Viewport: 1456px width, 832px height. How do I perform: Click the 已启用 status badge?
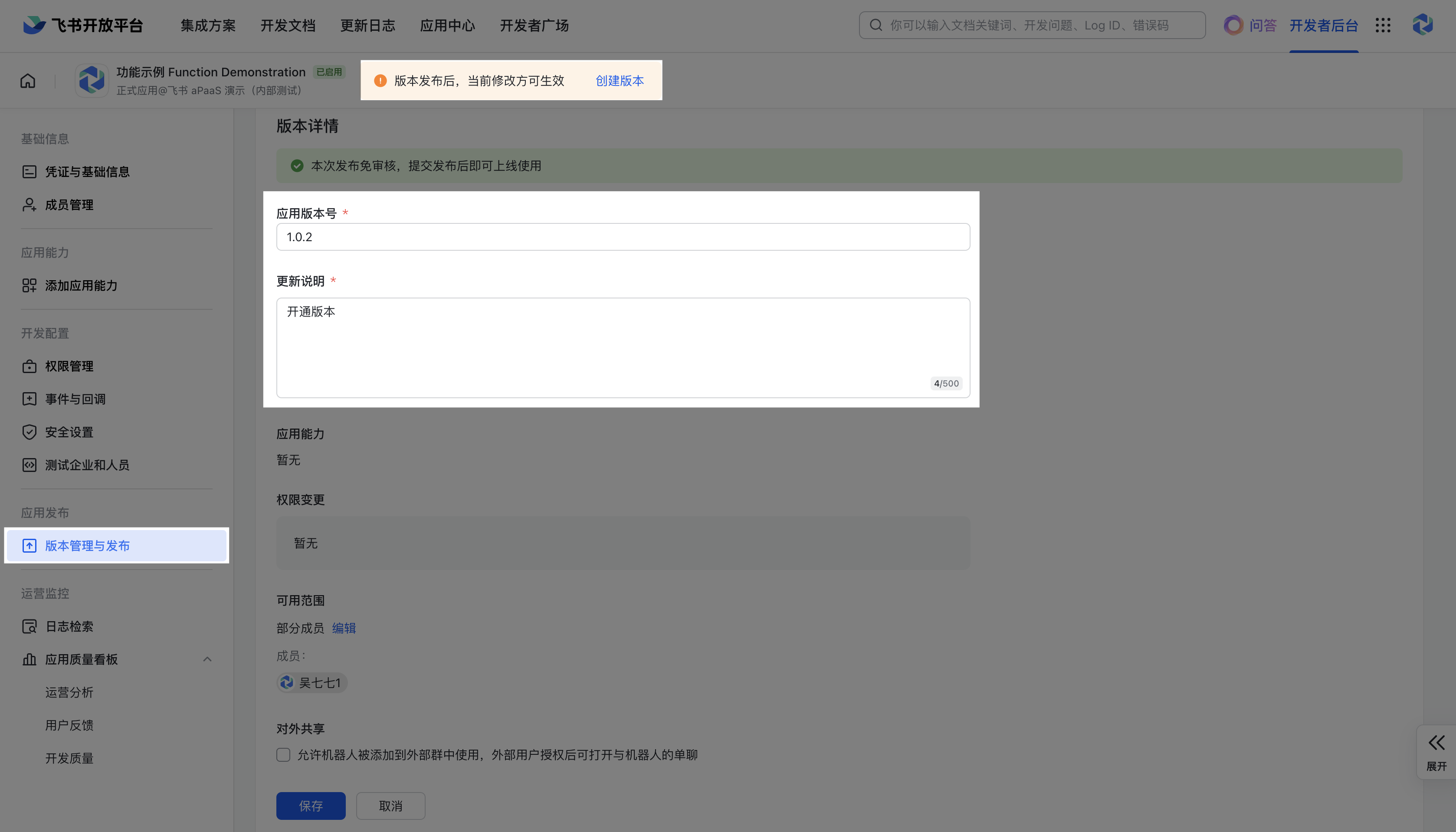[x=329, y=72]
